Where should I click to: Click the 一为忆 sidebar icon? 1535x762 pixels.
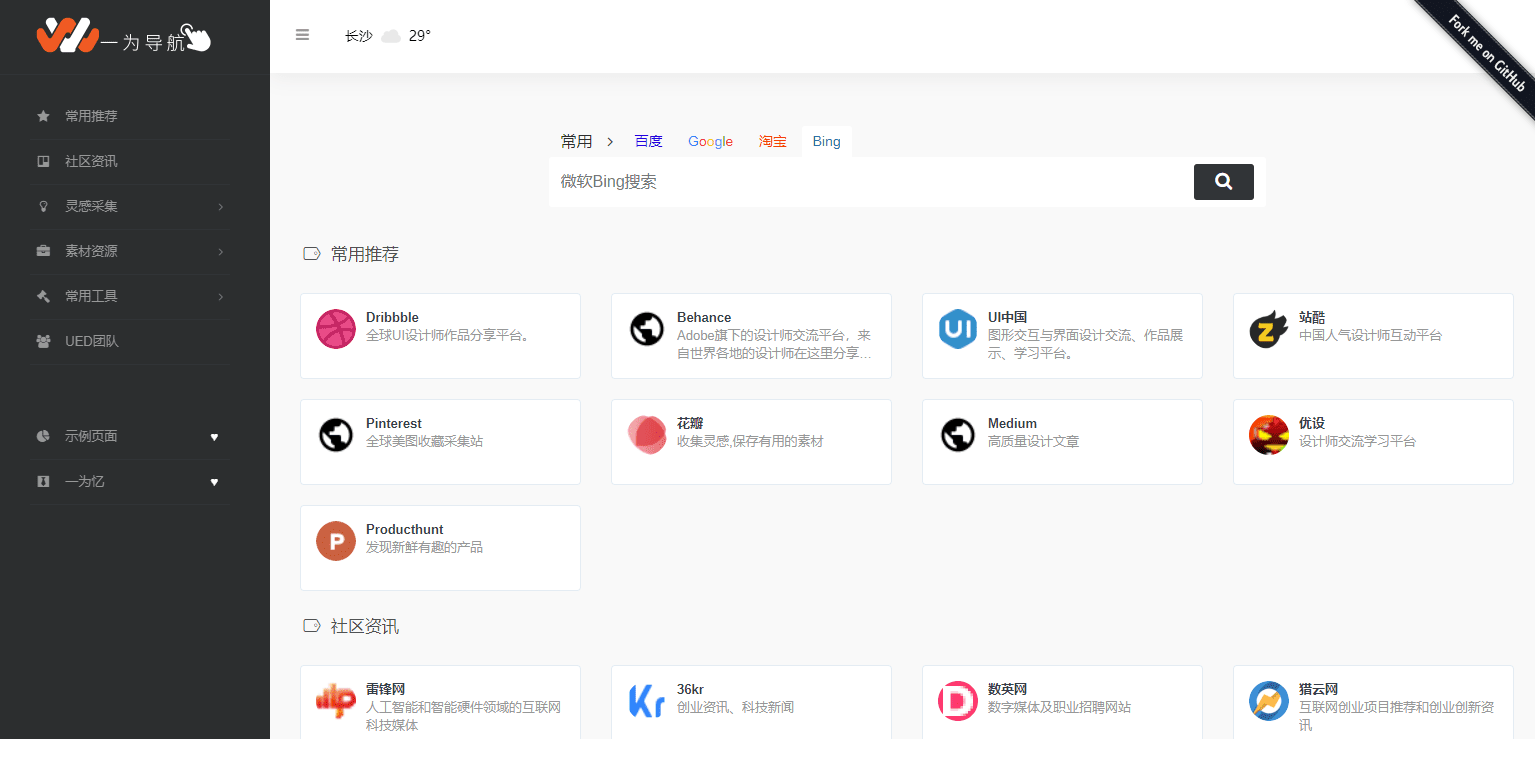(43, 481)
